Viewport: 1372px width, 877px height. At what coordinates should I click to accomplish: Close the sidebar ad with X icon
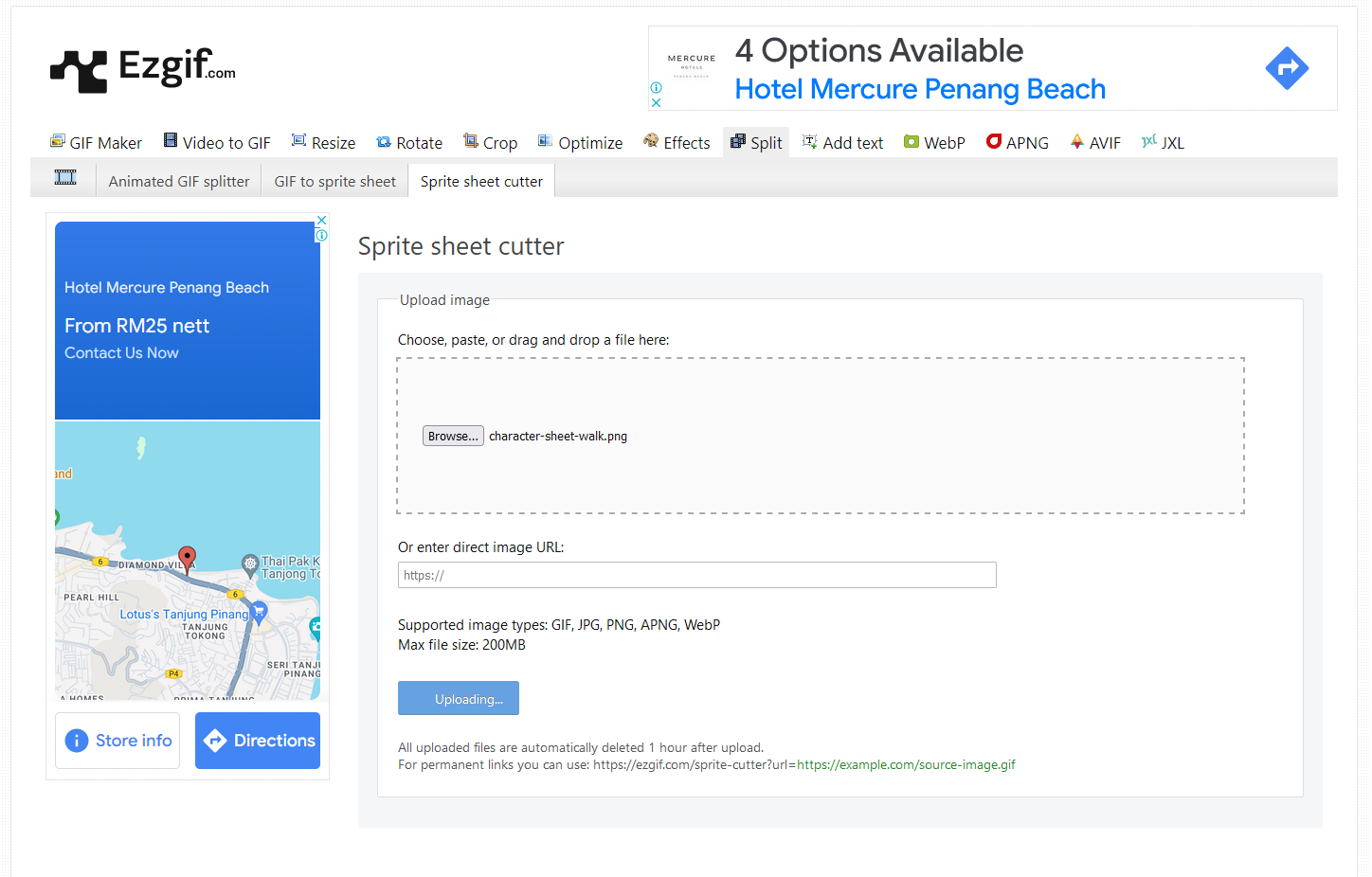coord(321,220)
